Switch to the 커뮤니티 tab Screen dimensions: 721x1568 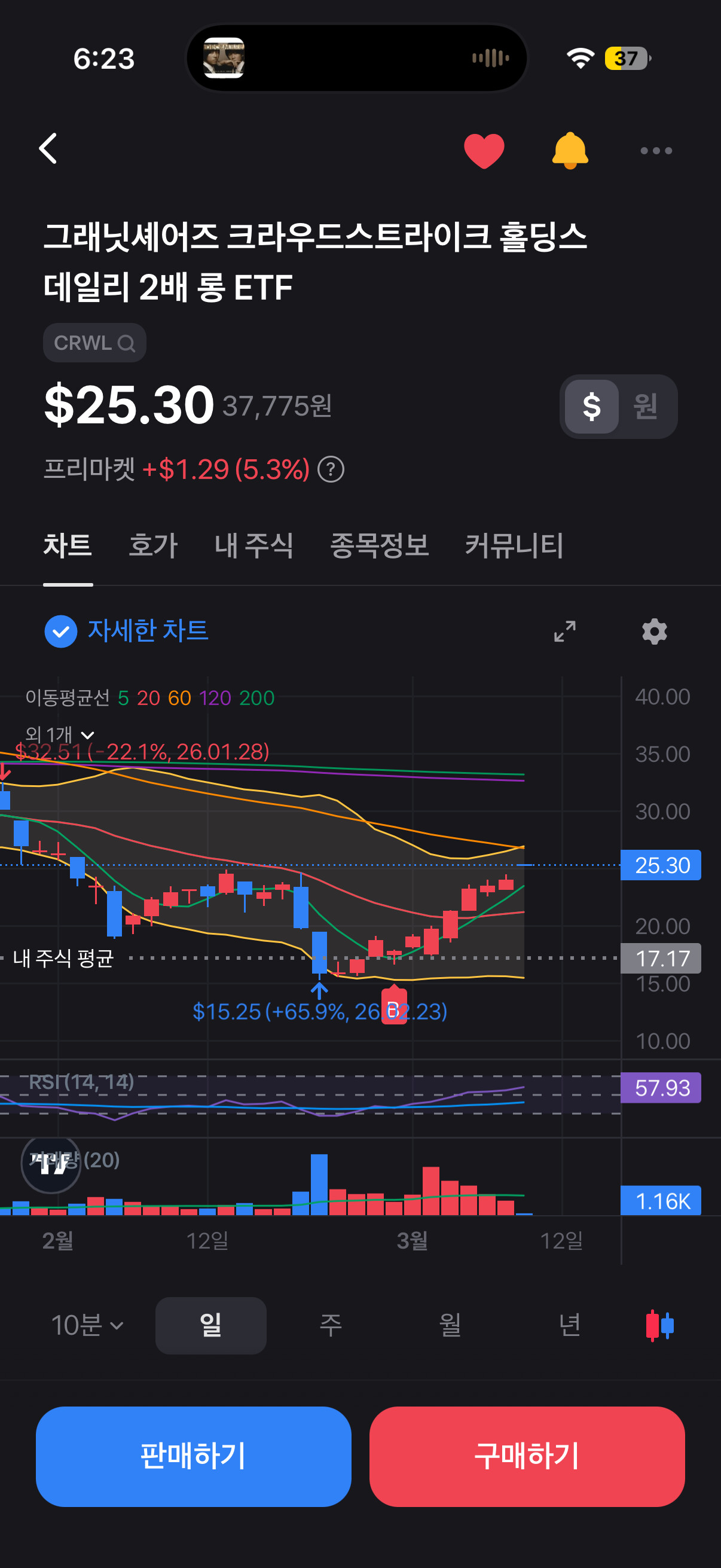514,545
